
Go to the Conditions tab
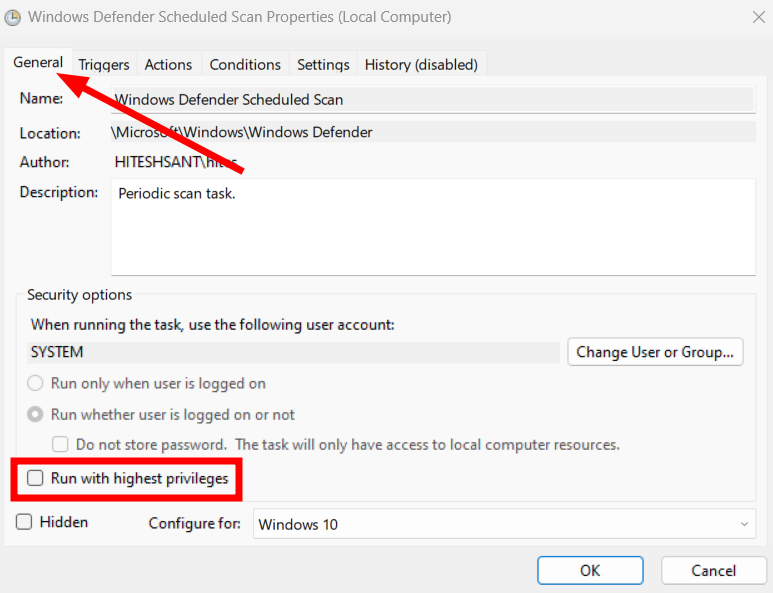[245, 65]
